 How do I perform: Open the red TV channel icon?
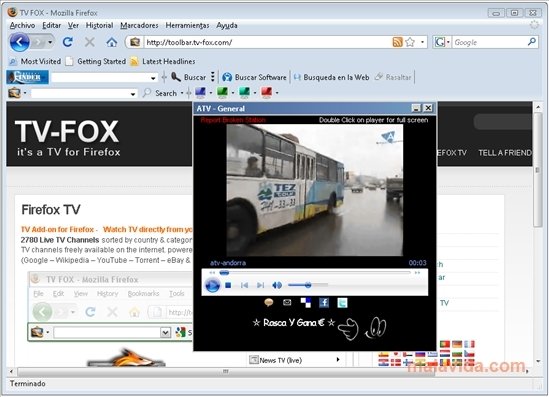[x=266, y=92]
